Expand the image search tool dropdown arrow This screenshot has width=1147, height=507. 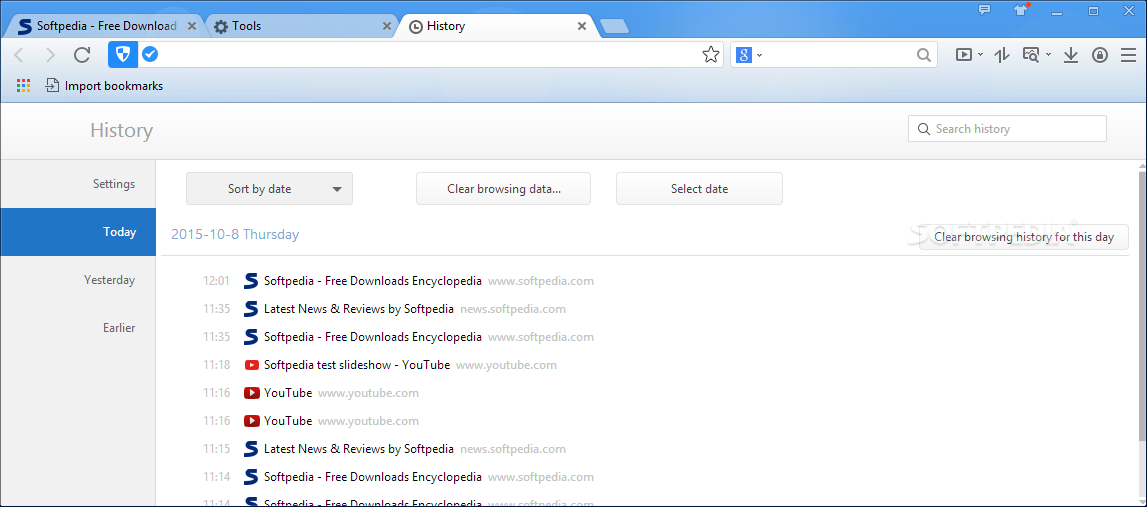(1048, 56)
